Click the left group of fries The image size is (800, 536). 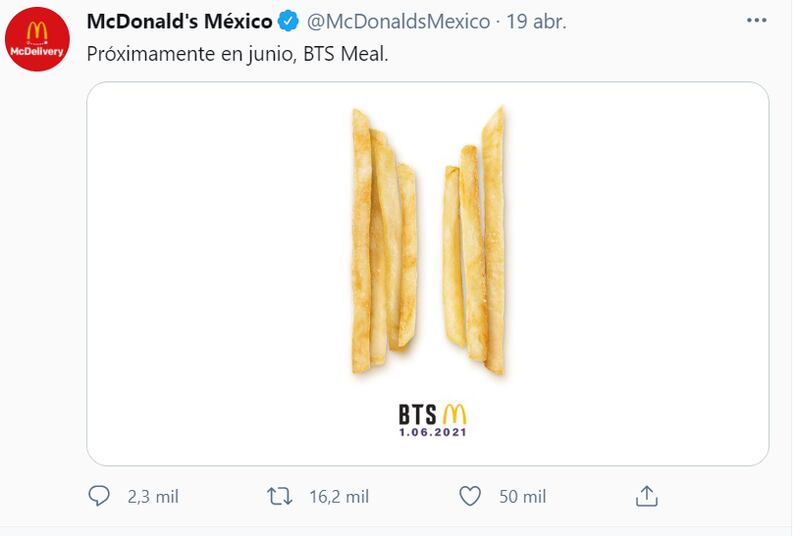(x=385, y=241)
